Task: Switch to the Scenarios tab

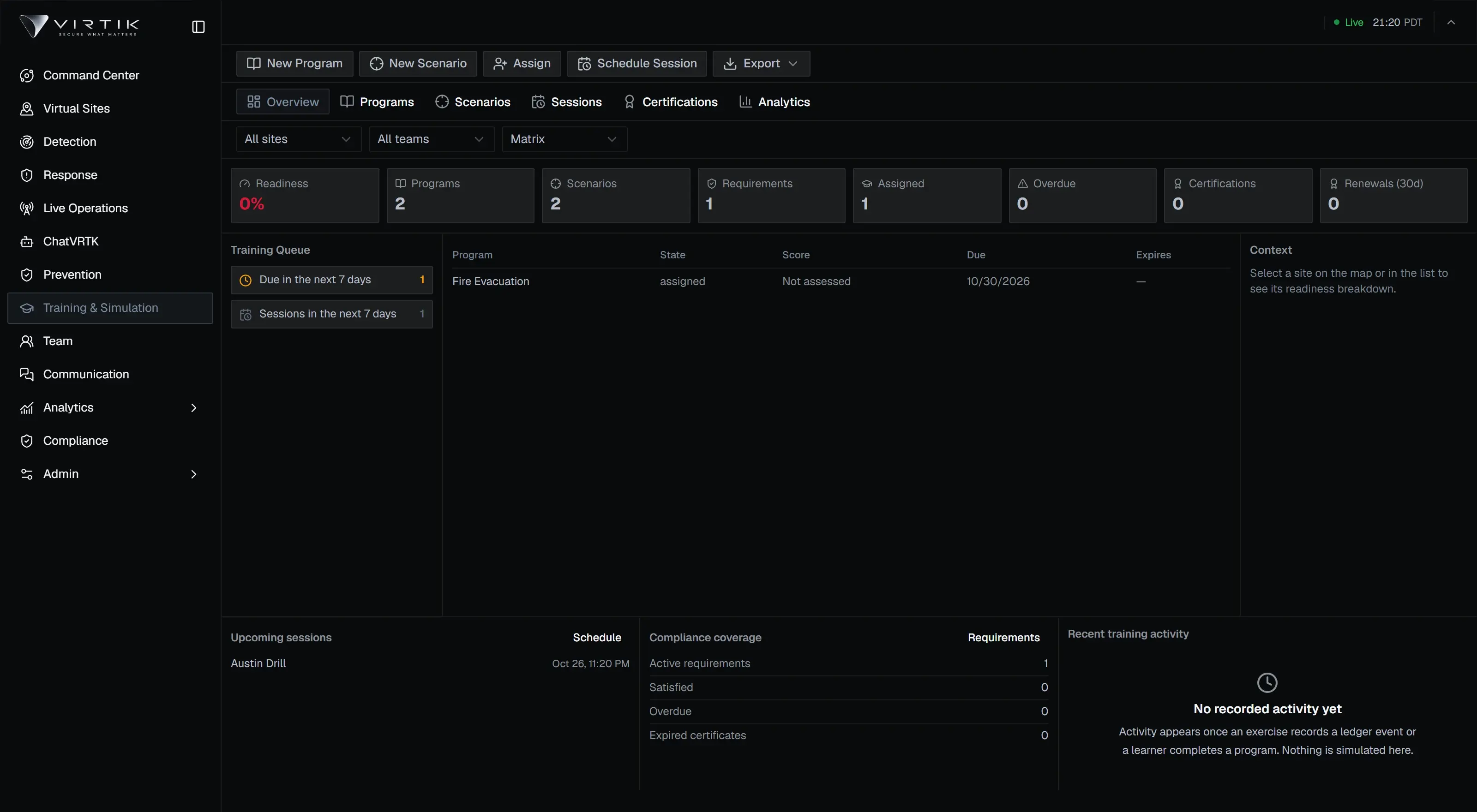Action: [x=473, y=102]
